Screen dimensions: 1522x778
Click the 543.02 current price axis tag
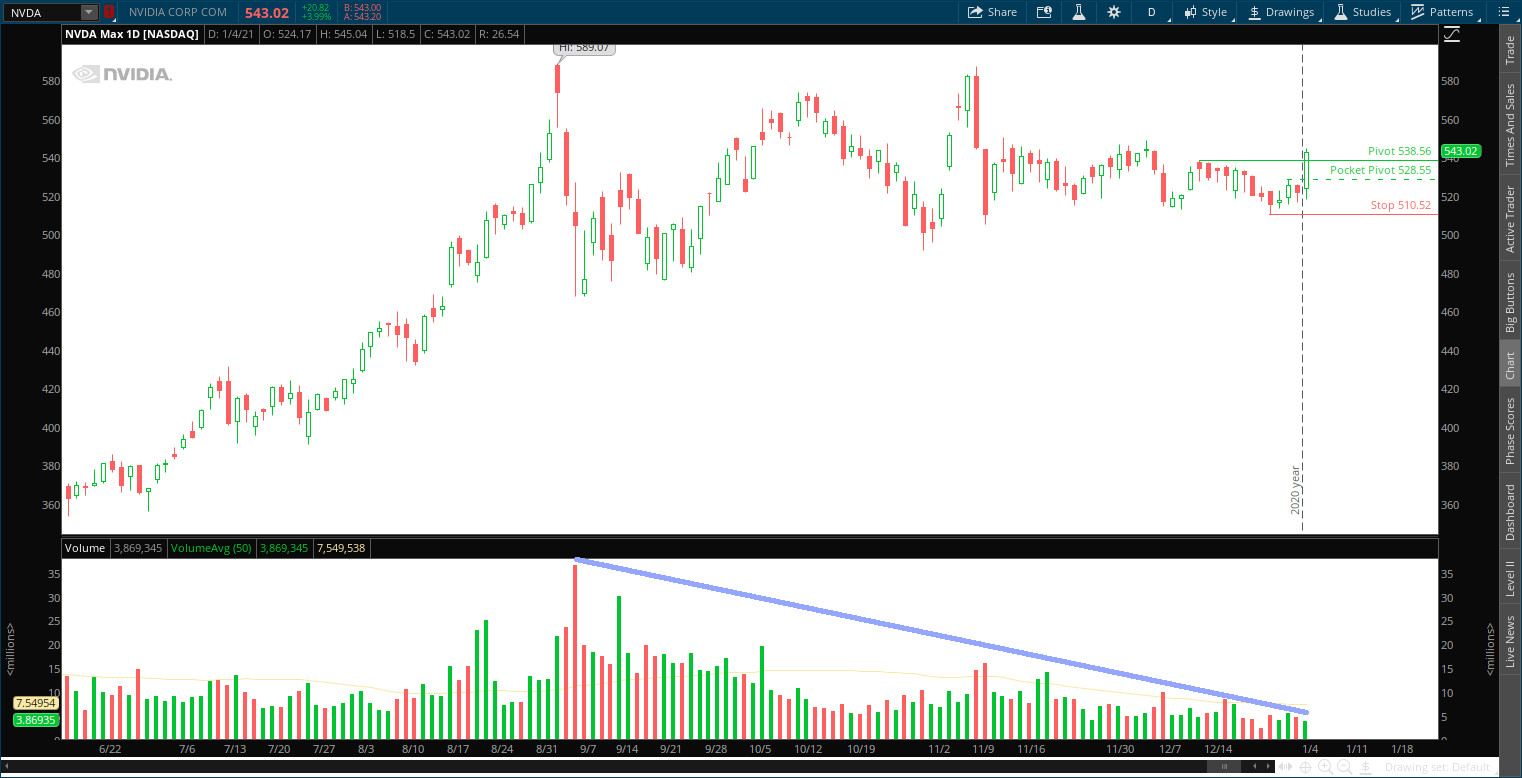1461,152
